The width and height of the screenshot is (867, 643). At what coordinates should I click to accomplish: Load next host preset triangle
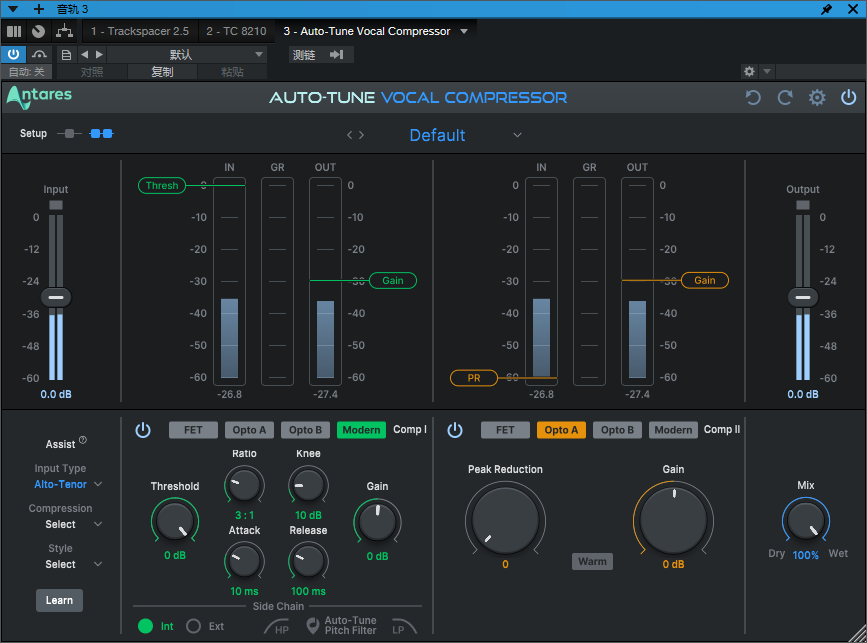tap(99, 54)
